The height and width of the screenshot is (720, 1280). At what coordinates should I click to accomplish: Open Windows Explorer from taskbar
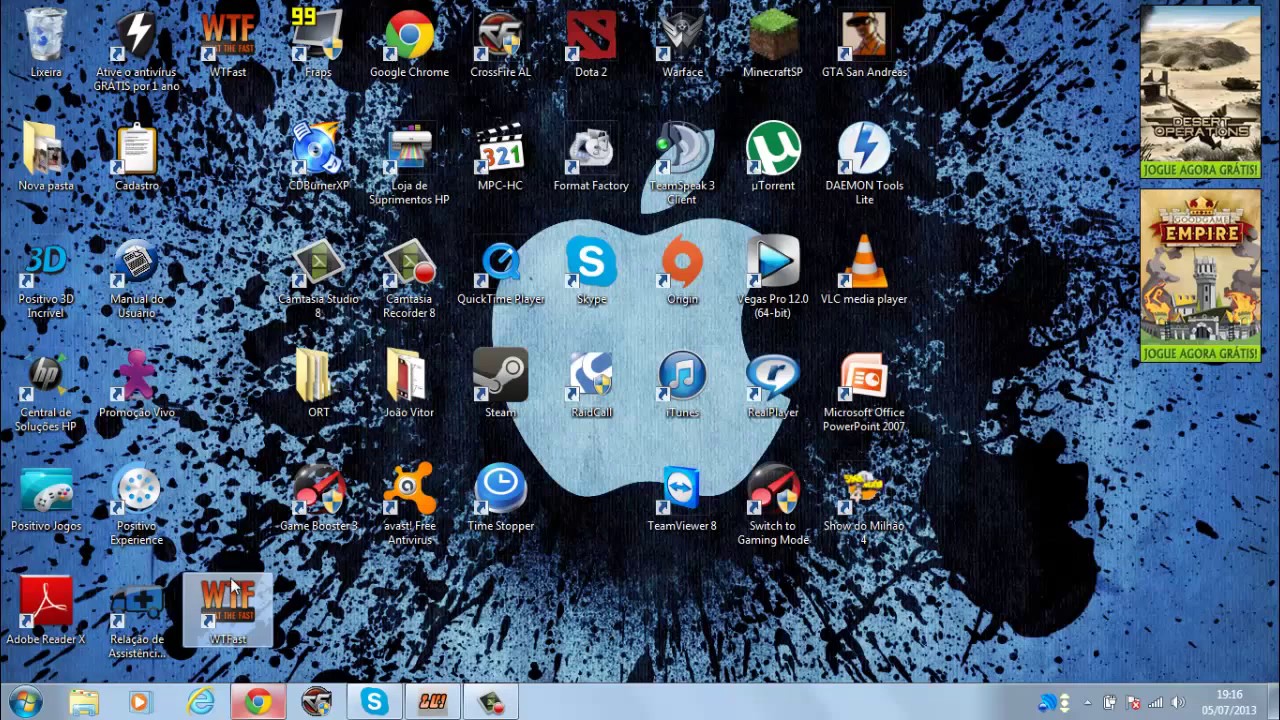84,702
